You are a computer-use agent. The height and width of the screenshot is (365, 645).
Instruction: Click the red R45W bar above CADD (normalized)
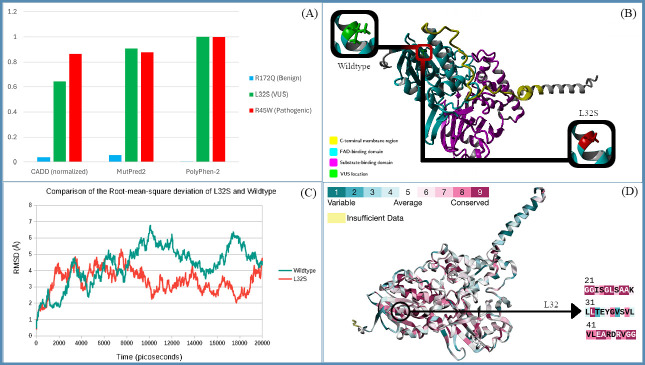(75, 108)
